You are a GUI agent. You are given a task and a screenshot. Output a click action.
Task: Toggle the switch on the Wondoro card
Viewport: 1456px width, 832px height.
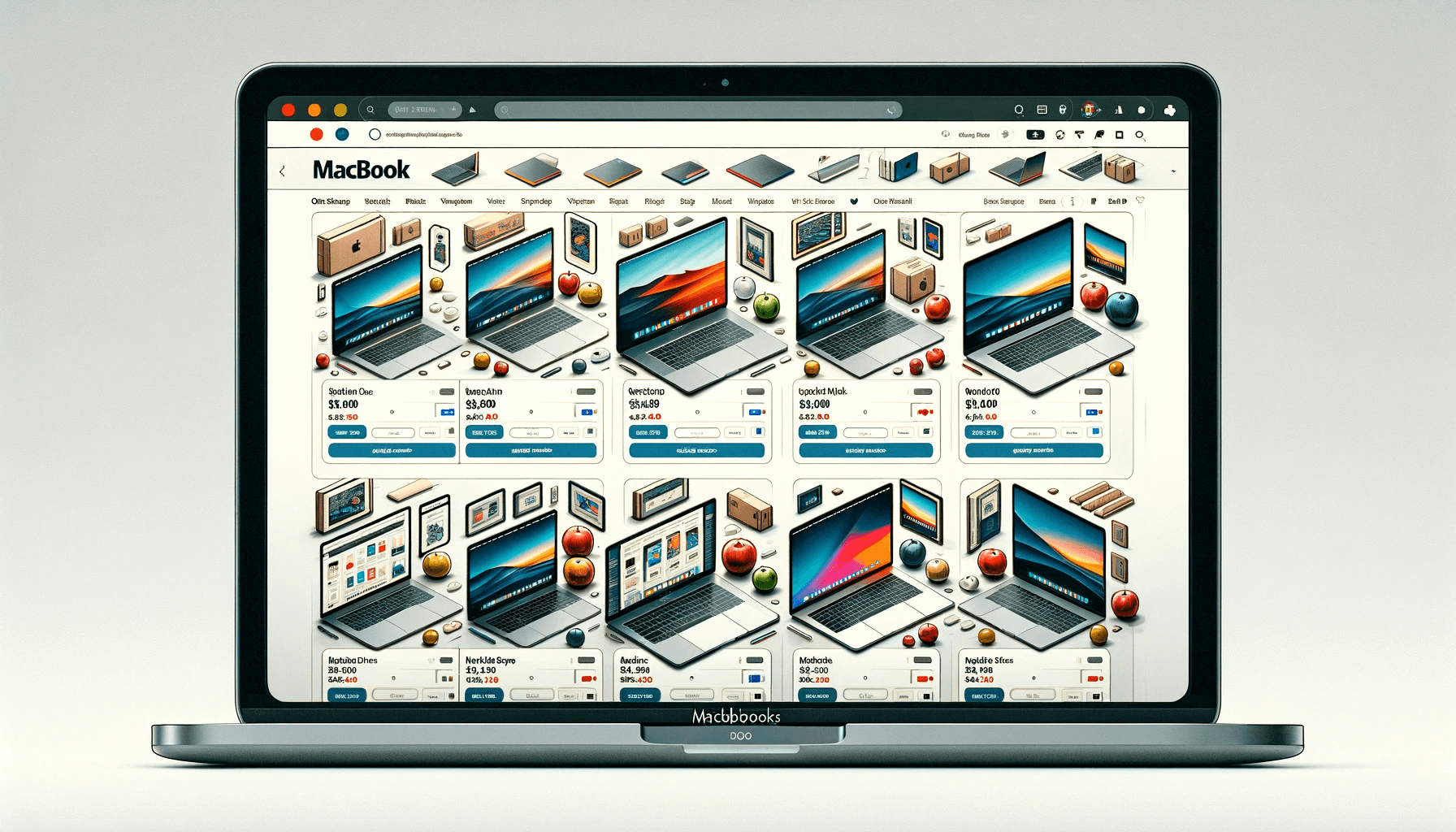pos(1094,392)
